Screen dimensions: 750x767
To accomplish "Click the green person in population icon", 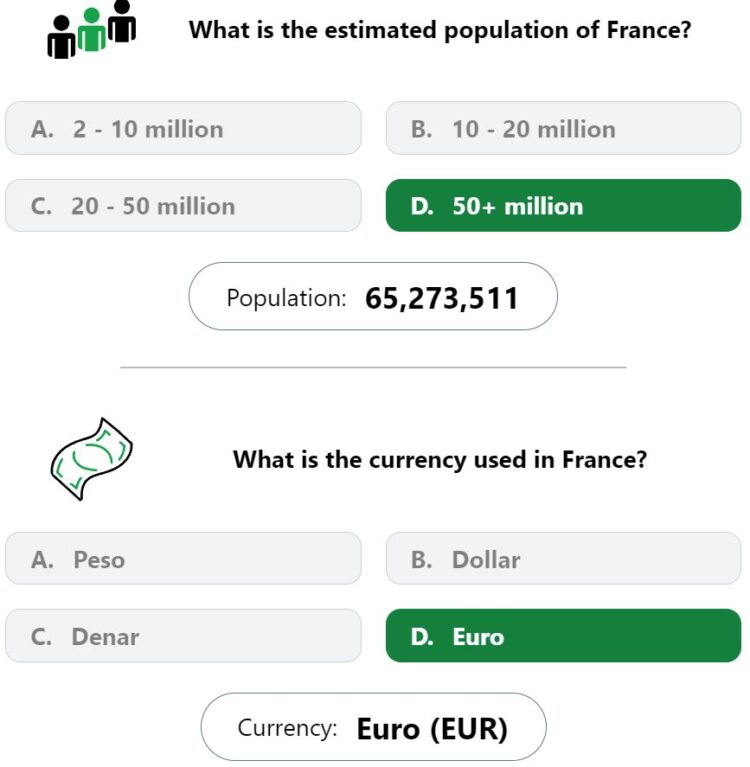I will pos(91,30).
